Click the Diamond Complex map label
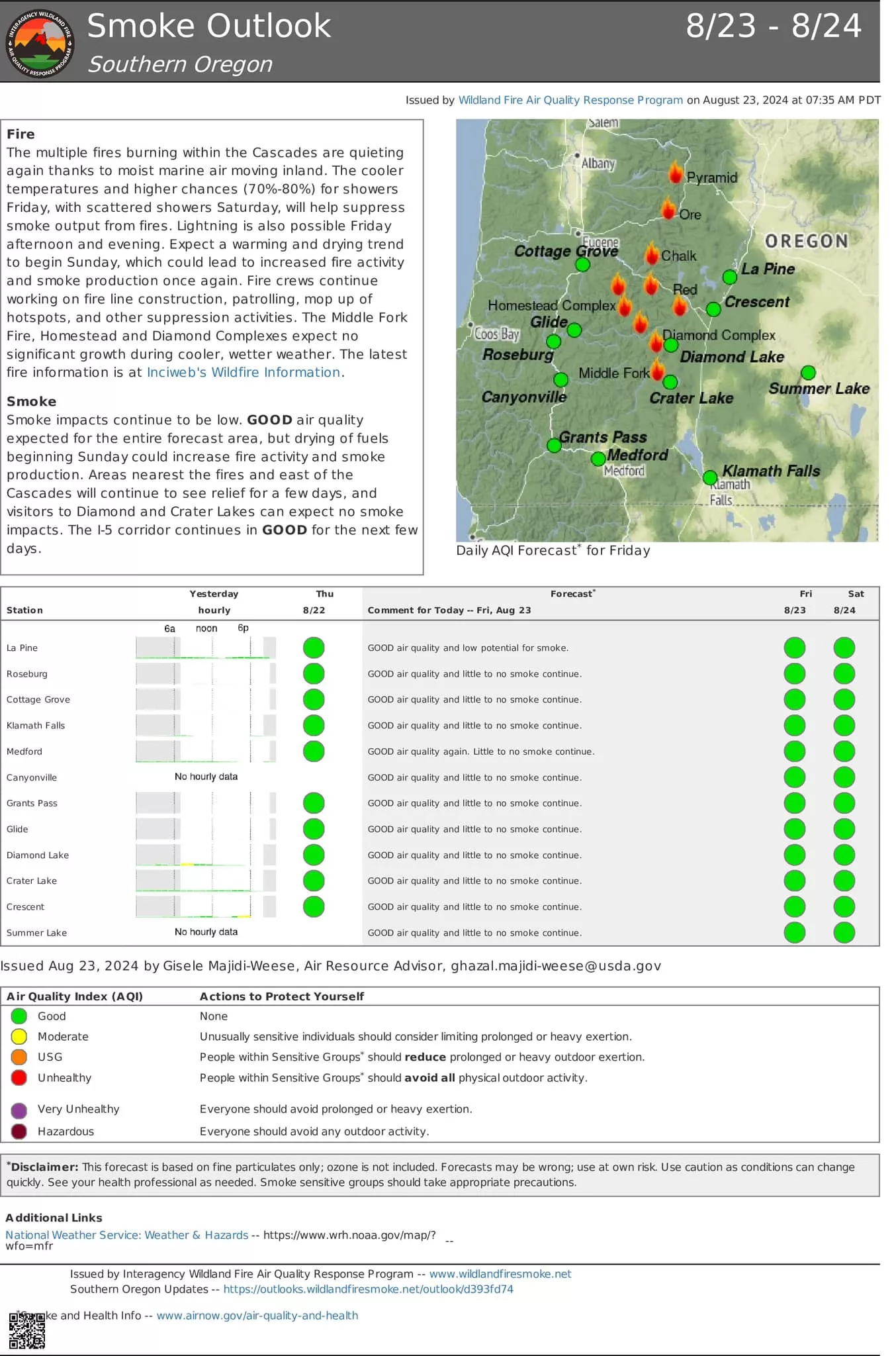896x1356 pixels. pyautogui.click(x=719, y=336)
